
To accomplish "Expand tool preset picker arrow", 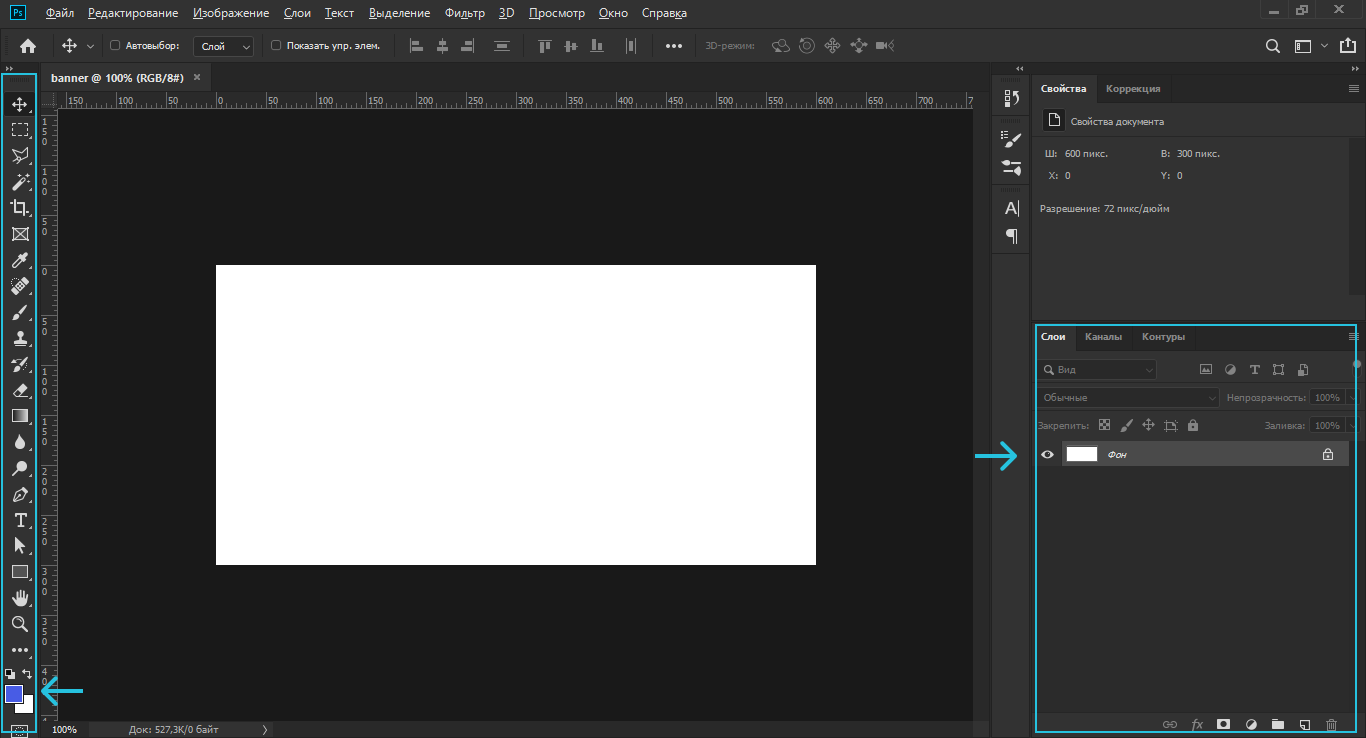I will tap(91, 46).
